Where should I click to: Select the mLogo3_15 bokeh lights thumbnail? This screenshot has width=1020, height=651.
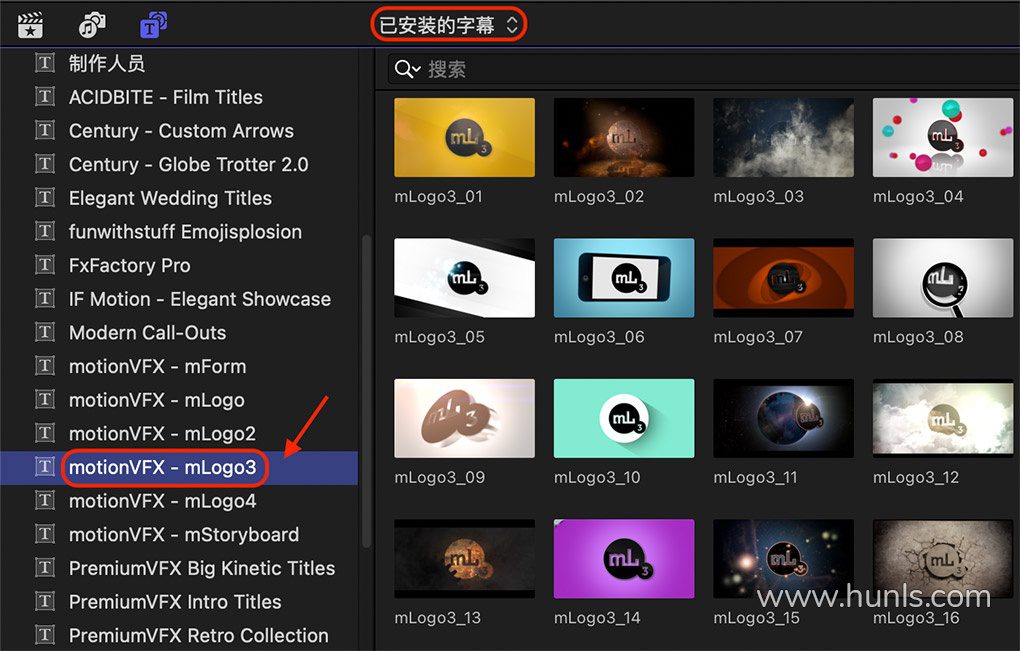point(783,559)
